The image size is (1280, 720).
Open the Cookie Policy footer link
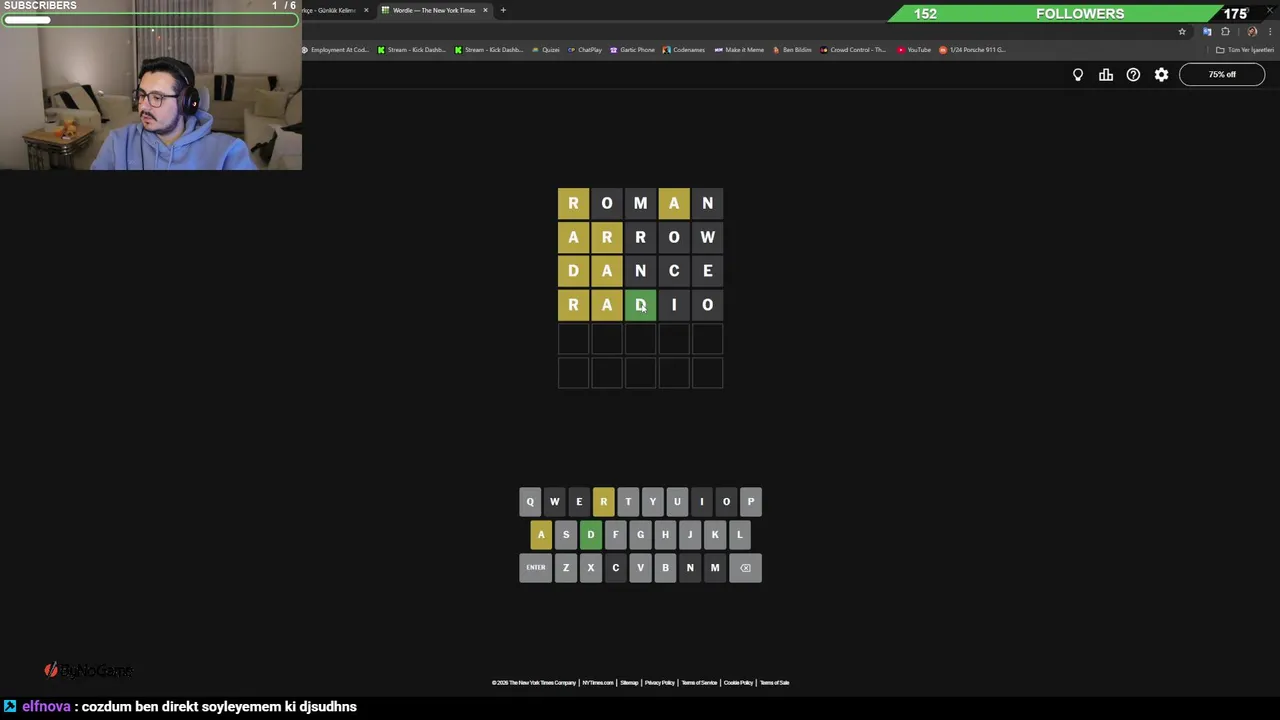(738, 683)
